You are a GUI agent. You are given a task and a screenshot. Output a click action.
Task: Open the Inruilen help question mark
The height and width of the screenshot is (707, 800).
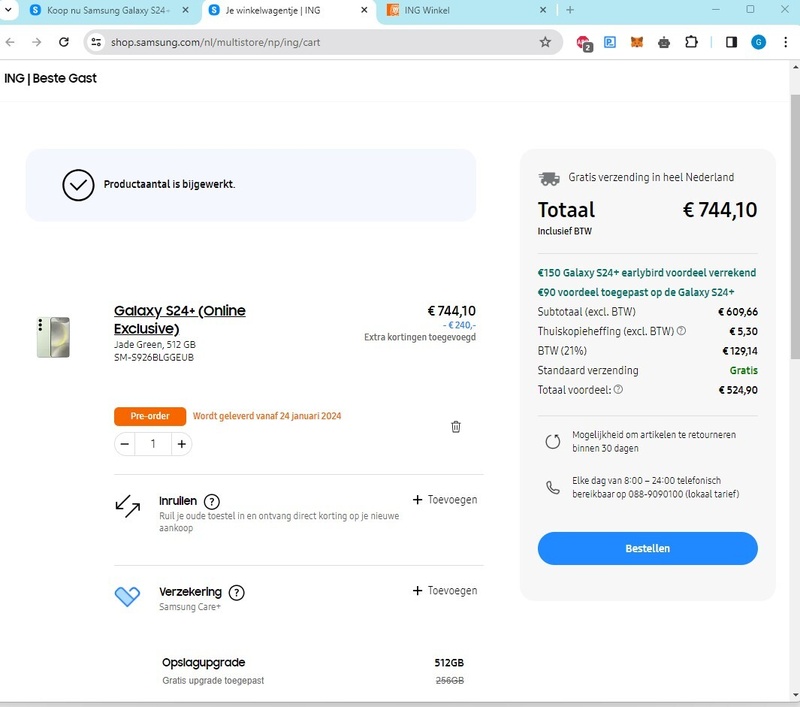coord(212,501)
